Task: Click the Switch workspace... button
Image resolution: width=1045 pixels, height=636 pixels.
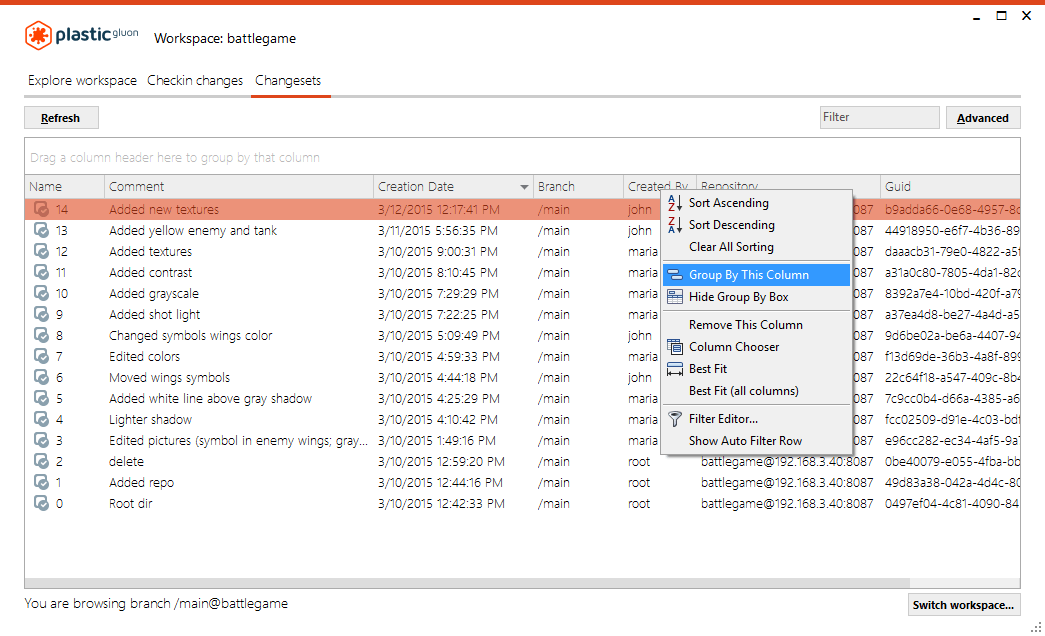Action: click(963, 605)
